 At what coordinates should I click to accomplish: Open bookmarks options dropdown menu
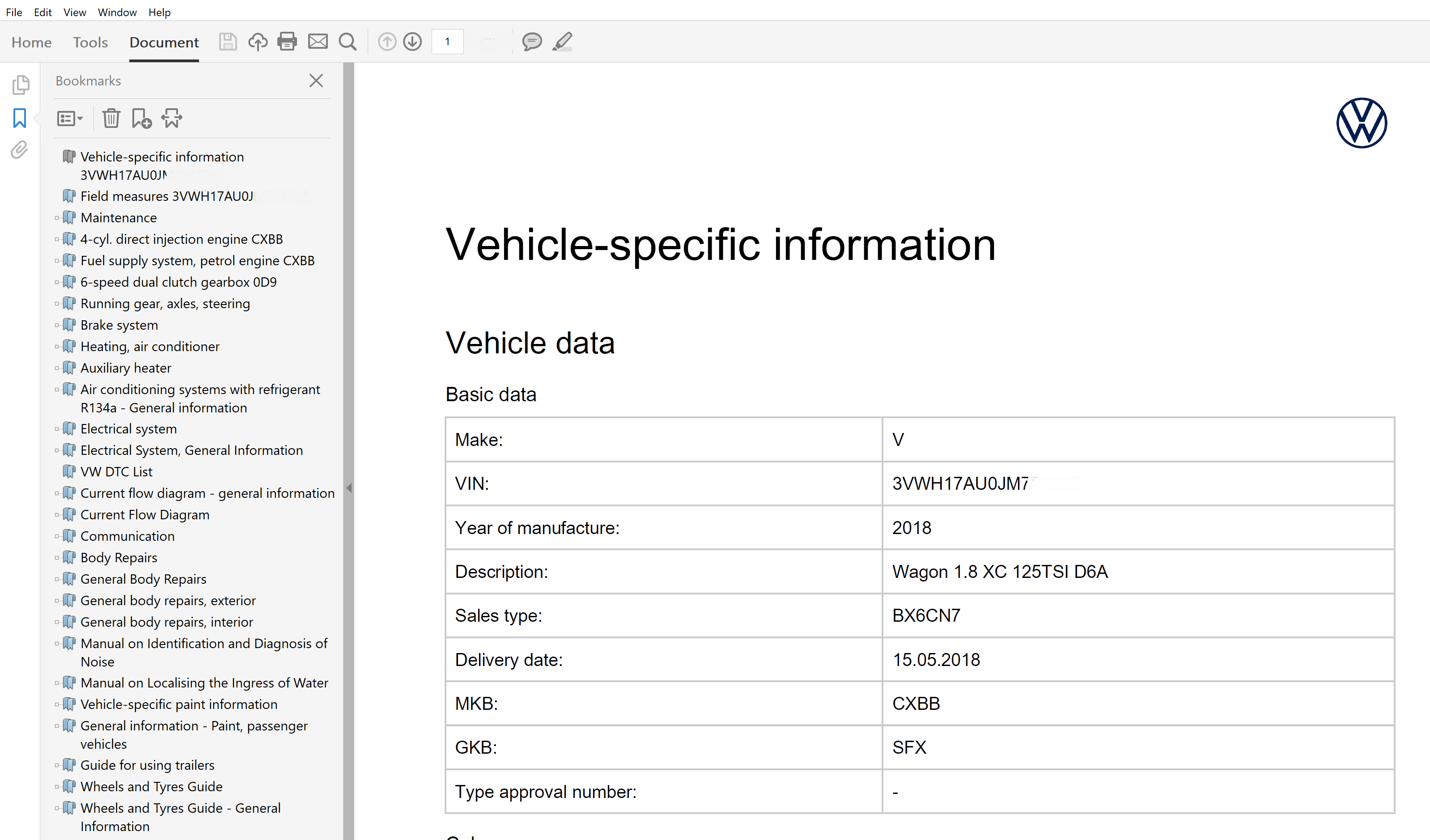click(x=70, y=119)
